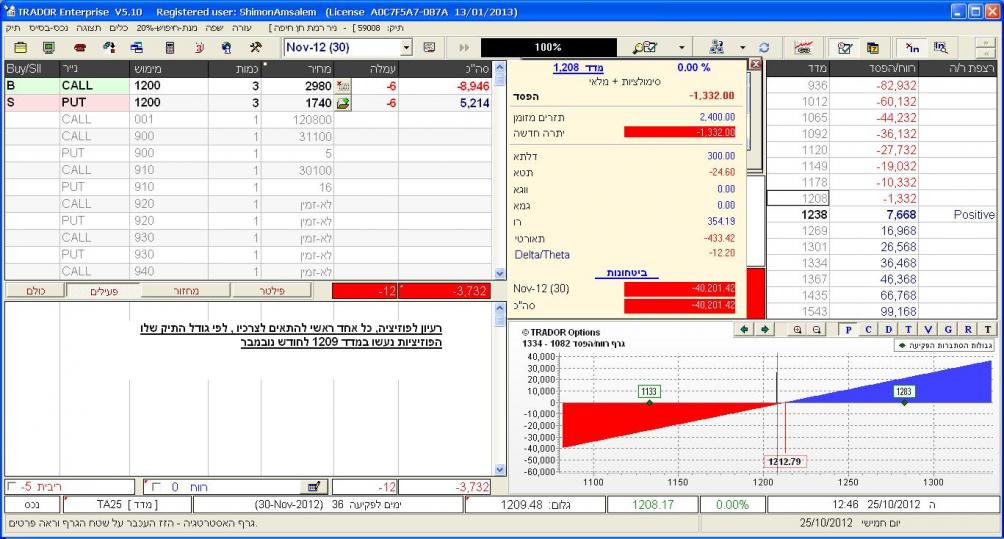This screenshot has height=539, width=1004.
Task: Toggle the רווח 0 checkbox
Action: coord(155,487)
